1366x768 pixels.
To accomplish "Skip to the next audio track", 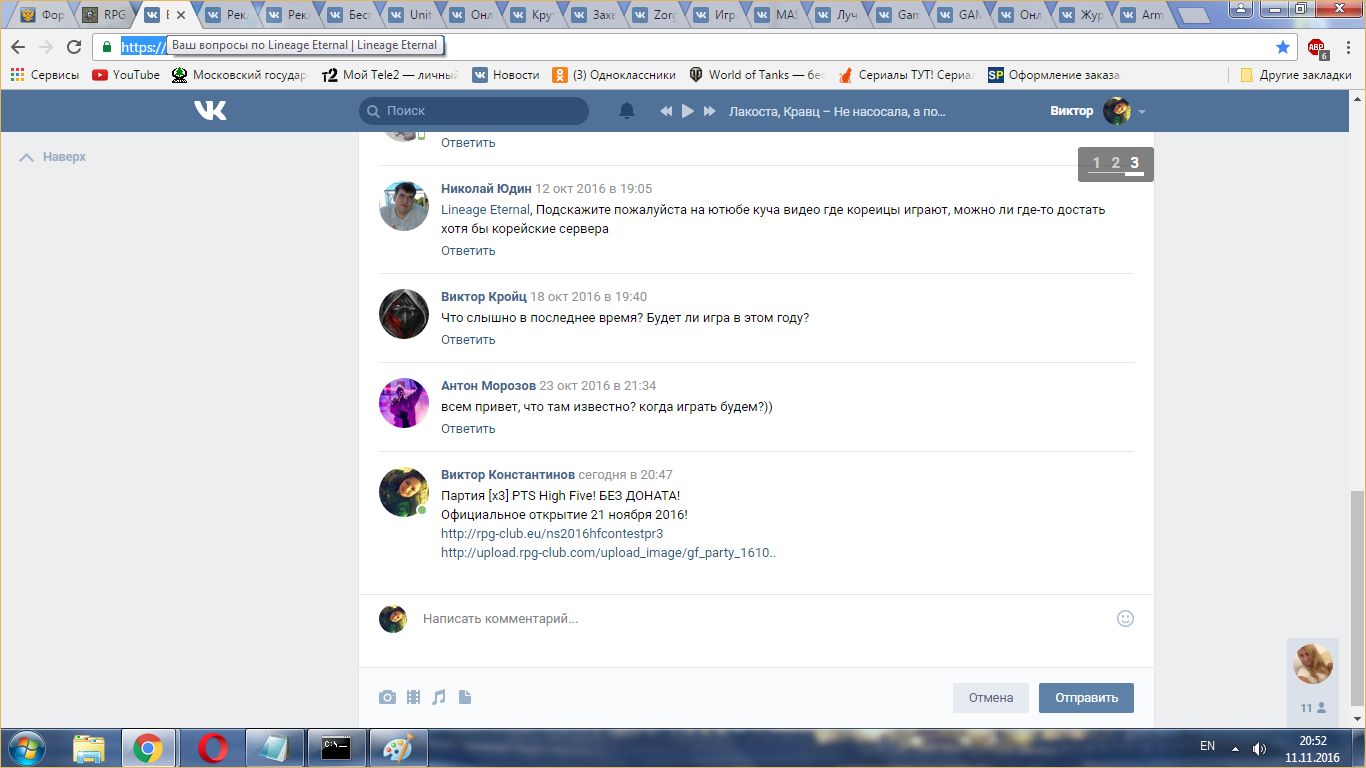I will pyautogui.click(x=710, y=111).
